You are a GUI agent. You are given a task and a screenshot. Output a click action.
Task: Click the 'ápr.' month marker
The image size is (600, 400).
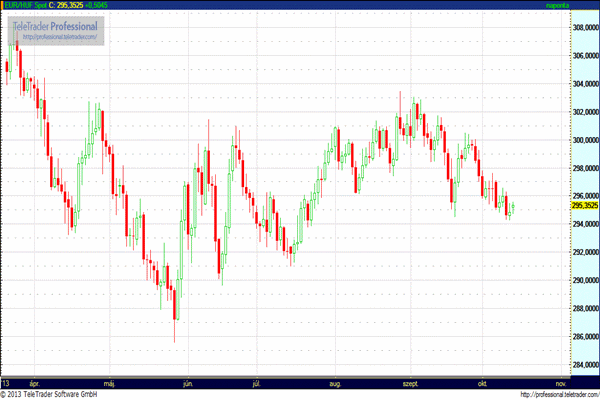(x=35, y=383)
